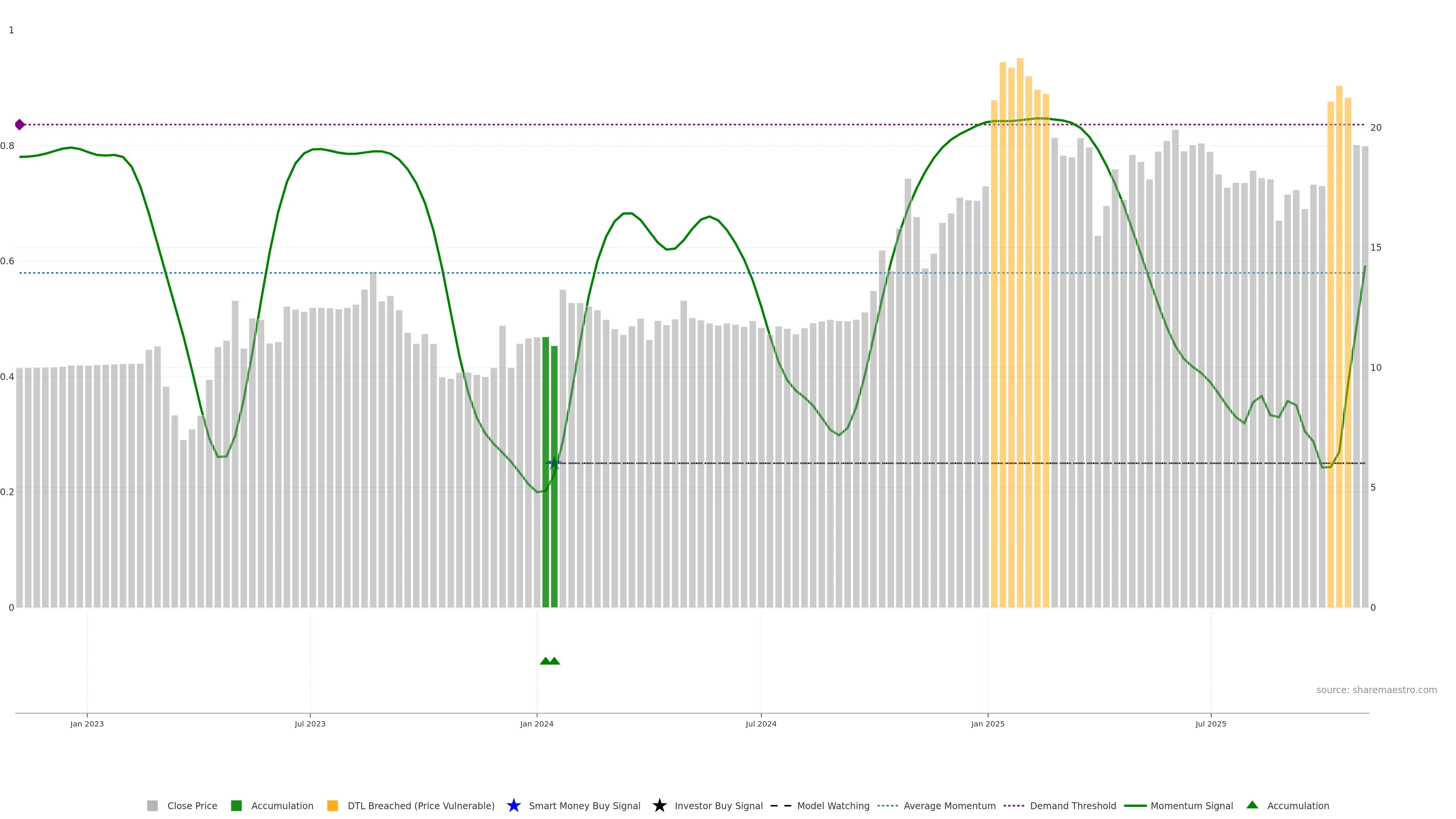Click the black Investor Buy Signal star
The width and height of the screenshot is (1456, 819).
(x=659, y=805)
